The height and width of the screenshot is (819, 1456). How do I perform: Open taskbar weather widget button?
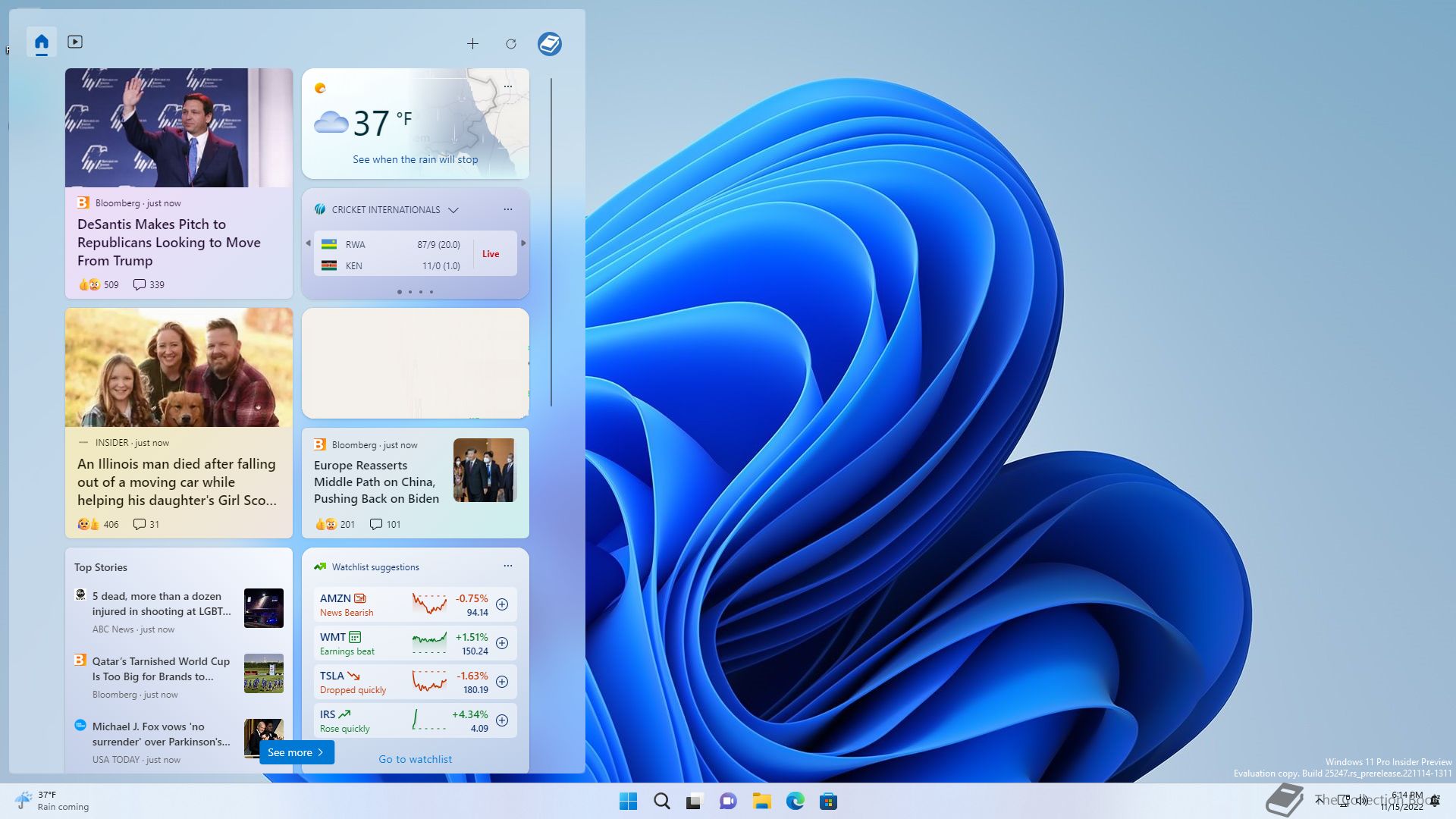pos(52,801)
